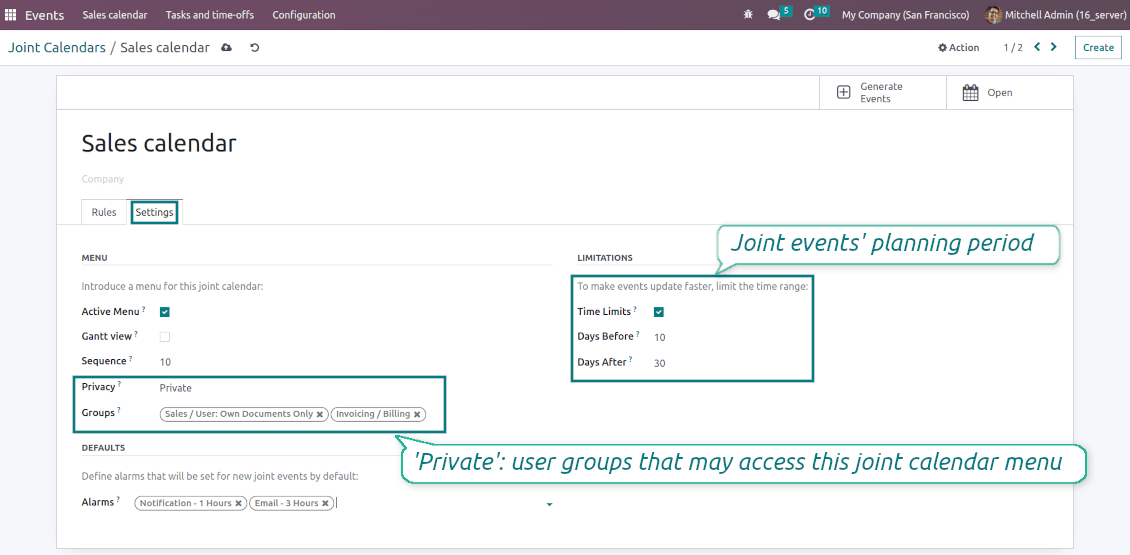Image resolution: width=1130 pixels, height=555 pixels.
Task: Go to next record arrow
Action: point(1054,47)
